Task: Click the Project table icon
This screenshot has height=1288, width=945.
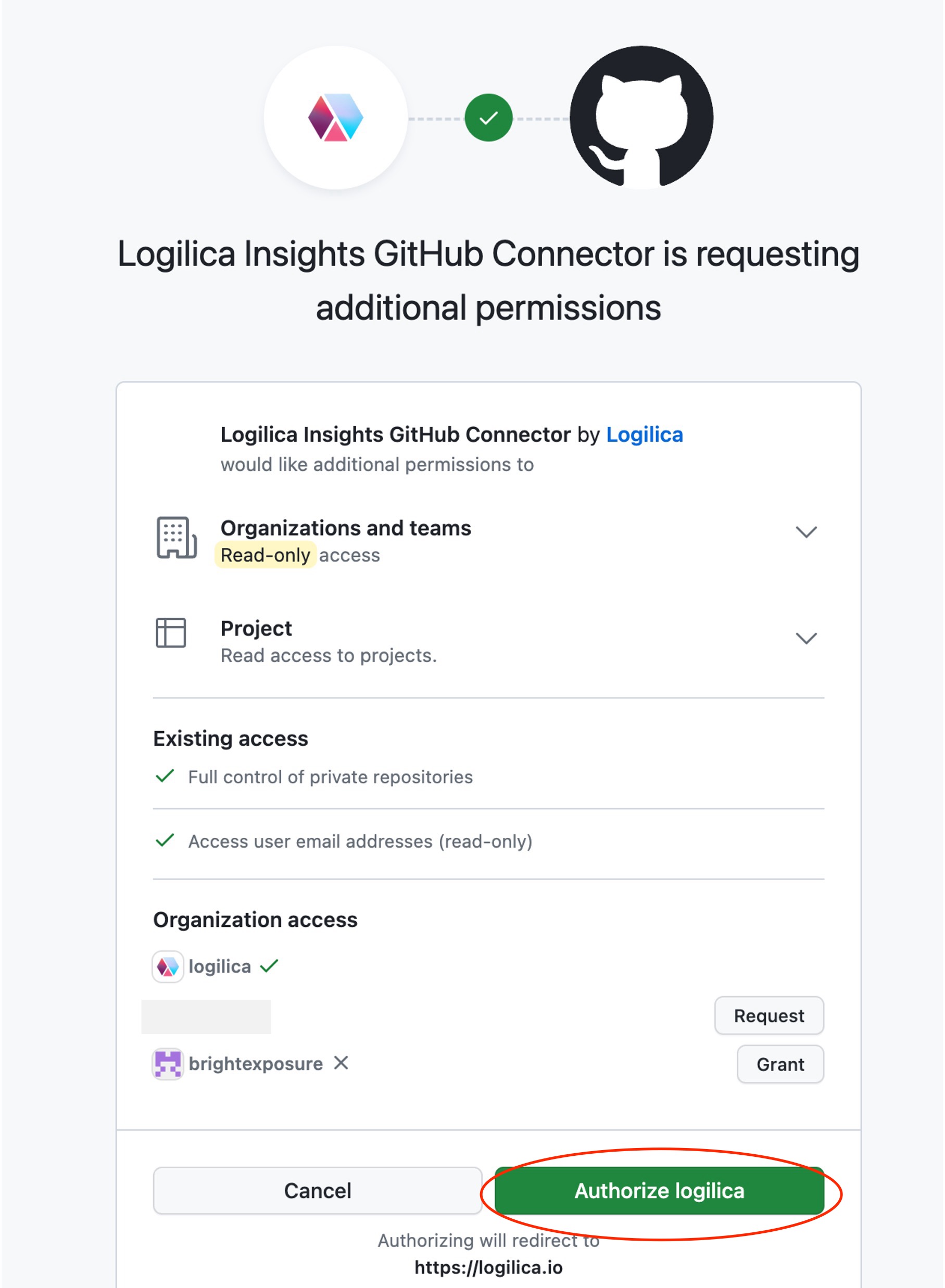Action: click(170, 632)
